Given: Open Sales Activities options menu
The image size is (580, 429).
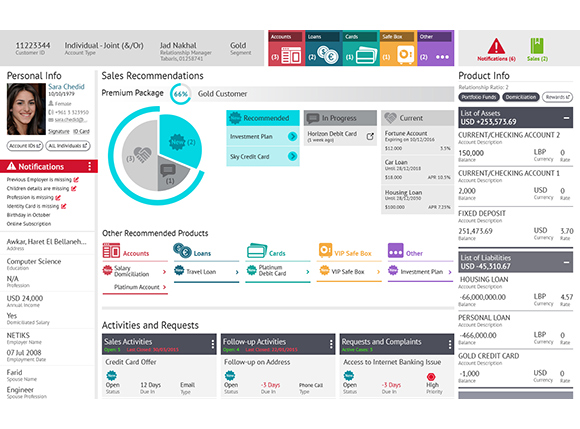Looking at the screenshot, I should pos(213,344).
